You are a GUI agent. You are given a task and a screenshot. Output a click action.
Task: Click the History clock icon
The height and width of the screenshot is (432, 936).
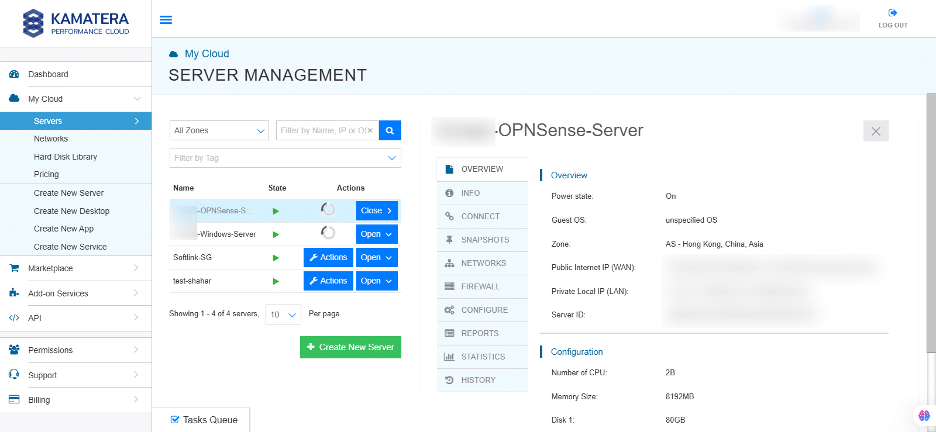click(449, 380)
